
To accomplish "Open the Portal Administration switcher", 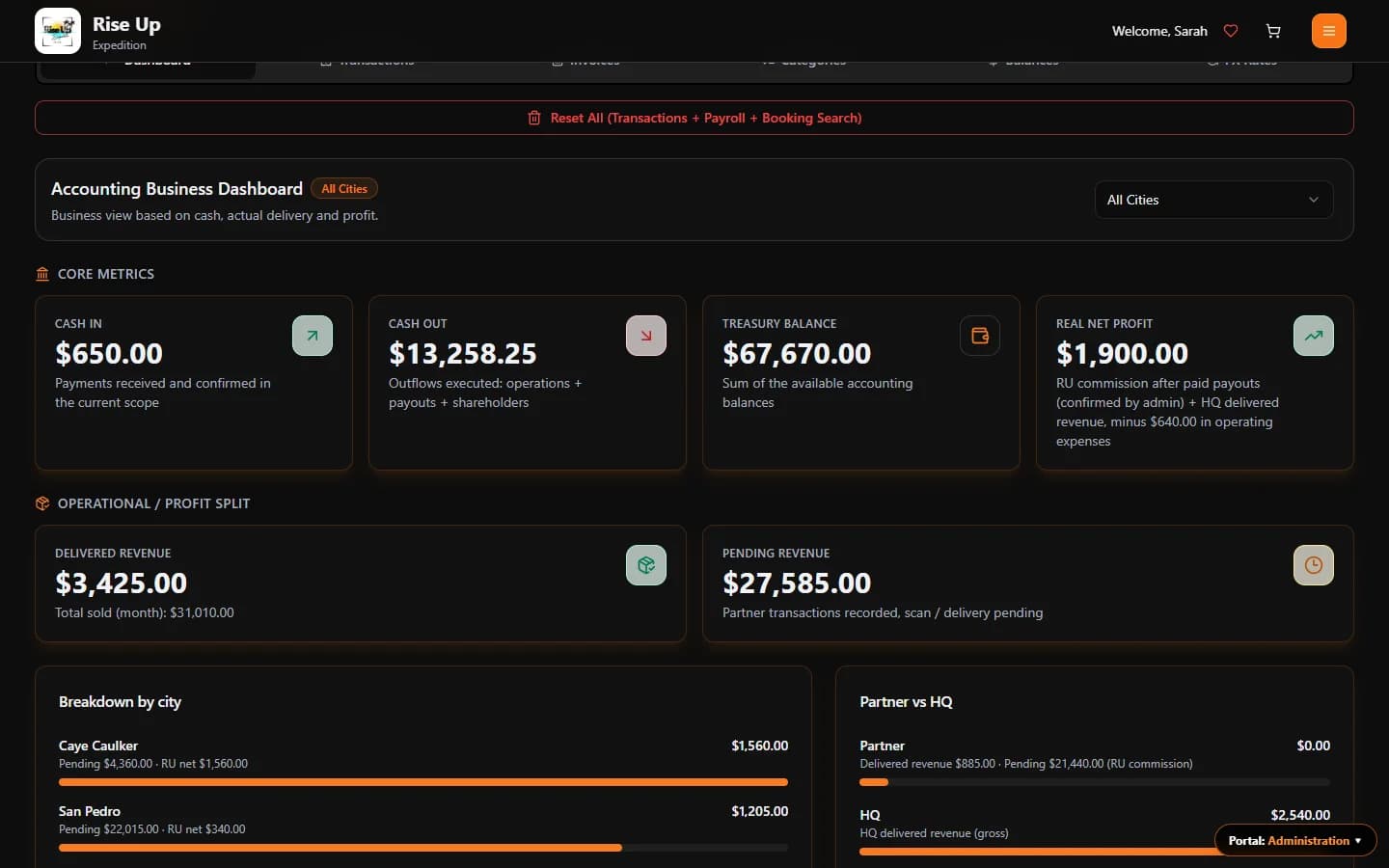I will click(x=1295, y=840).
